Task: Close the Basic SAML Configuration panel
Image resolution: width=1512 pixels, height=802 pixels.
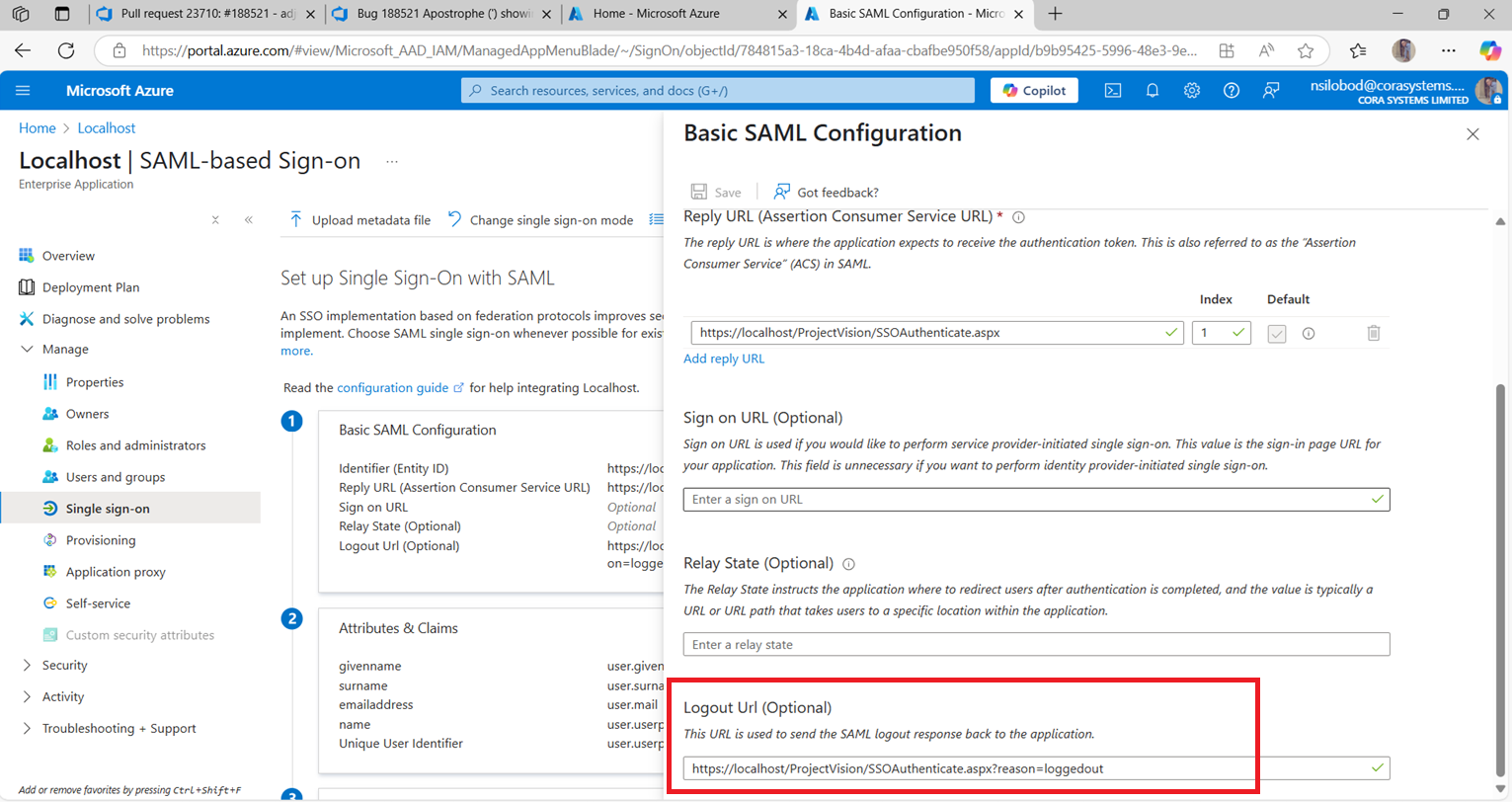Action: [1472, 134]
